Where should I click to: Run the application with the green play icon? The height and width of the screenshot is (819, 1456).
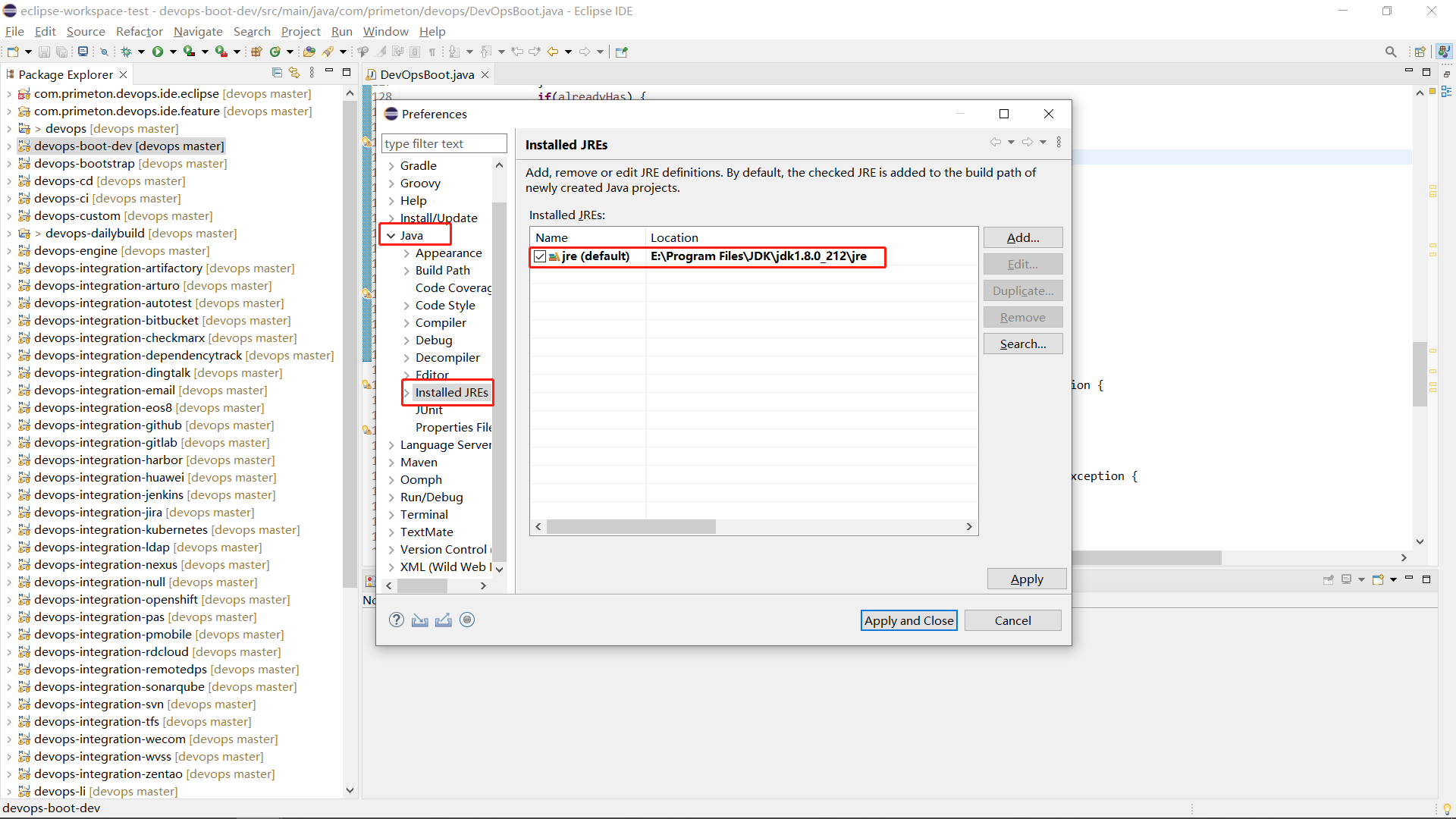click(x=158, y=52)
